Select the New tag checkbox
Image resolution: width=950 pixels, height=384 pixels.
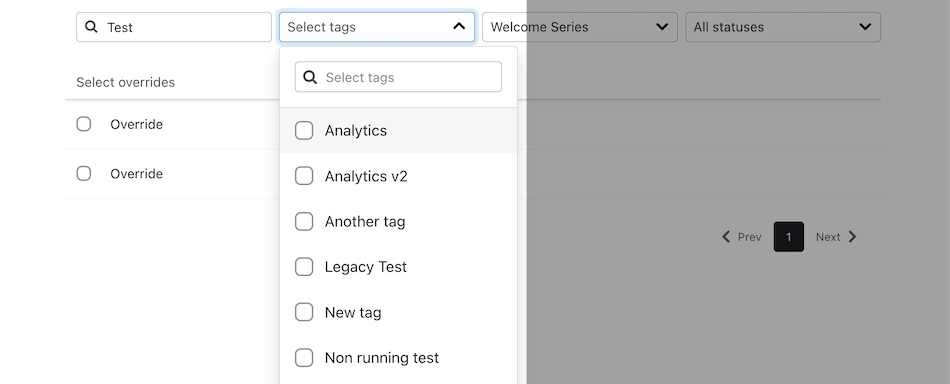point(304,312)
